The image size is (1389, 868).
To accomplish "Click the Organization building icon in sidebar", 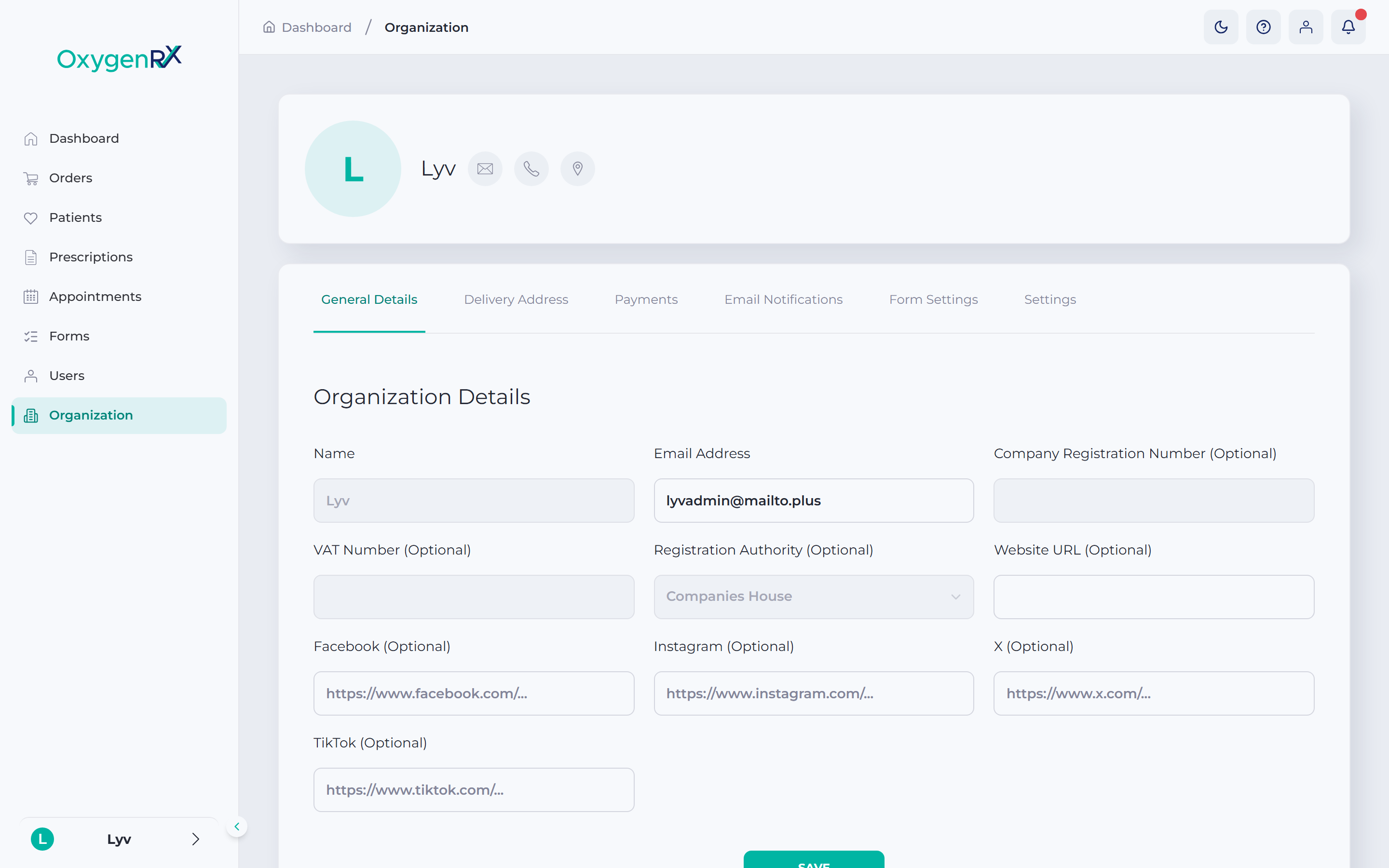I will (31, 416).
